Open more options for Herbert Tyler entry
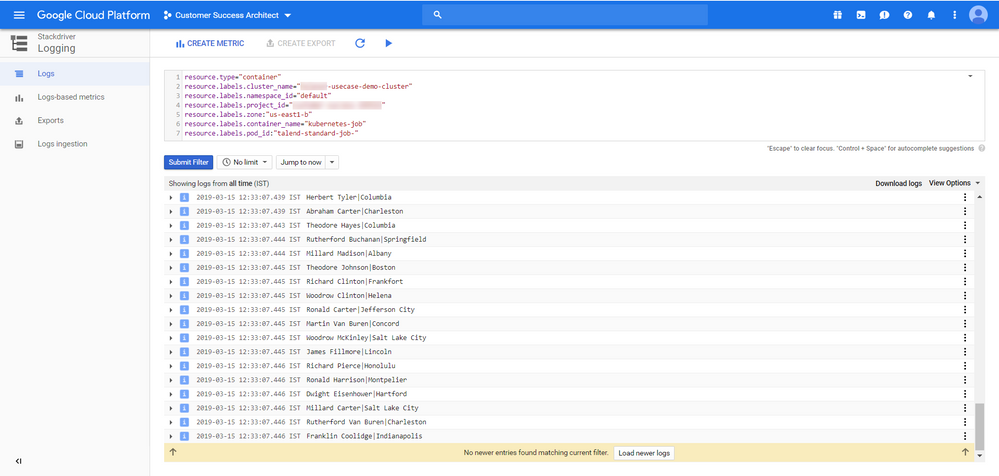The image size is (999, 476). [964, 198]
